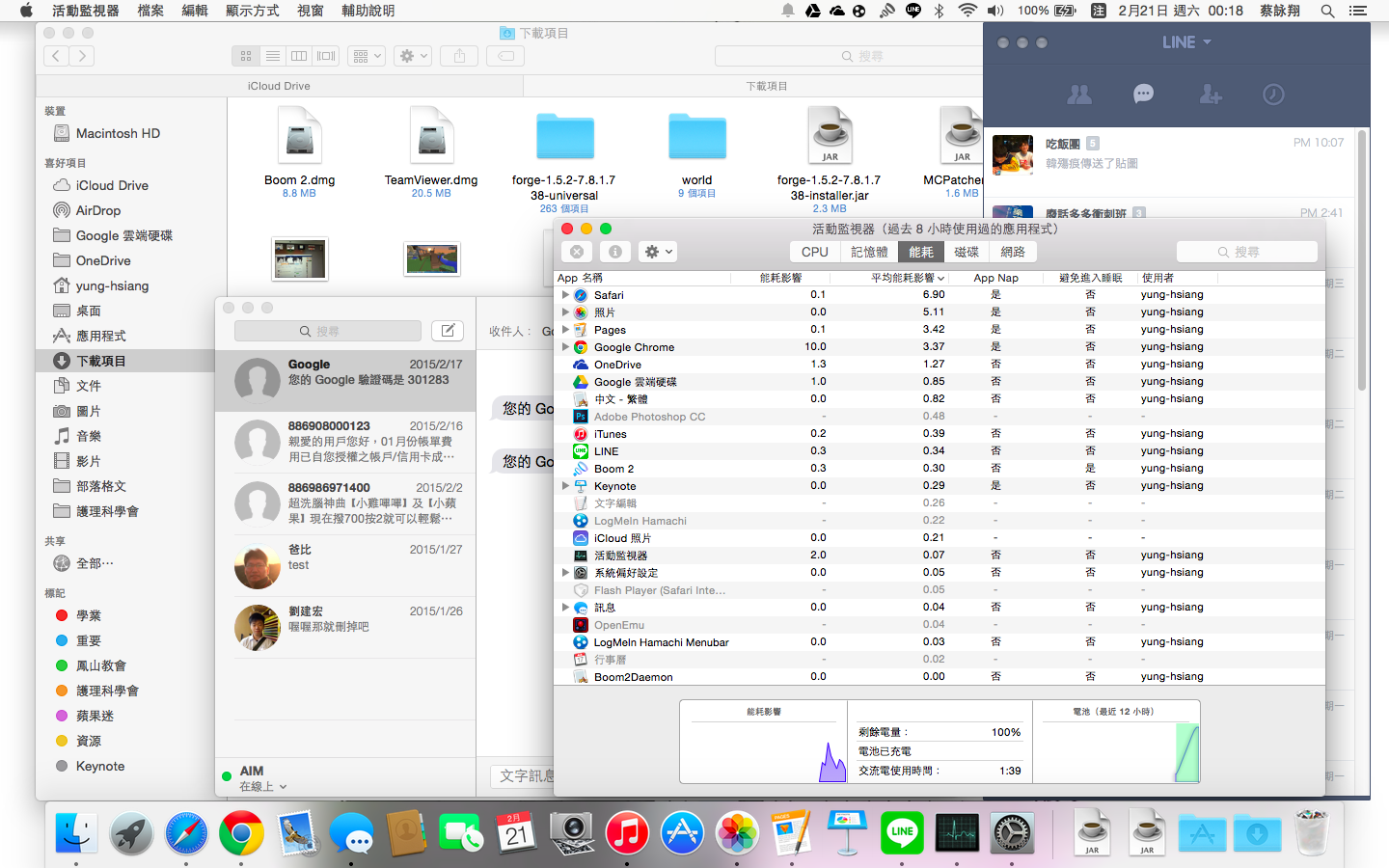Open Safari in the Dock

tap(186, 832)
